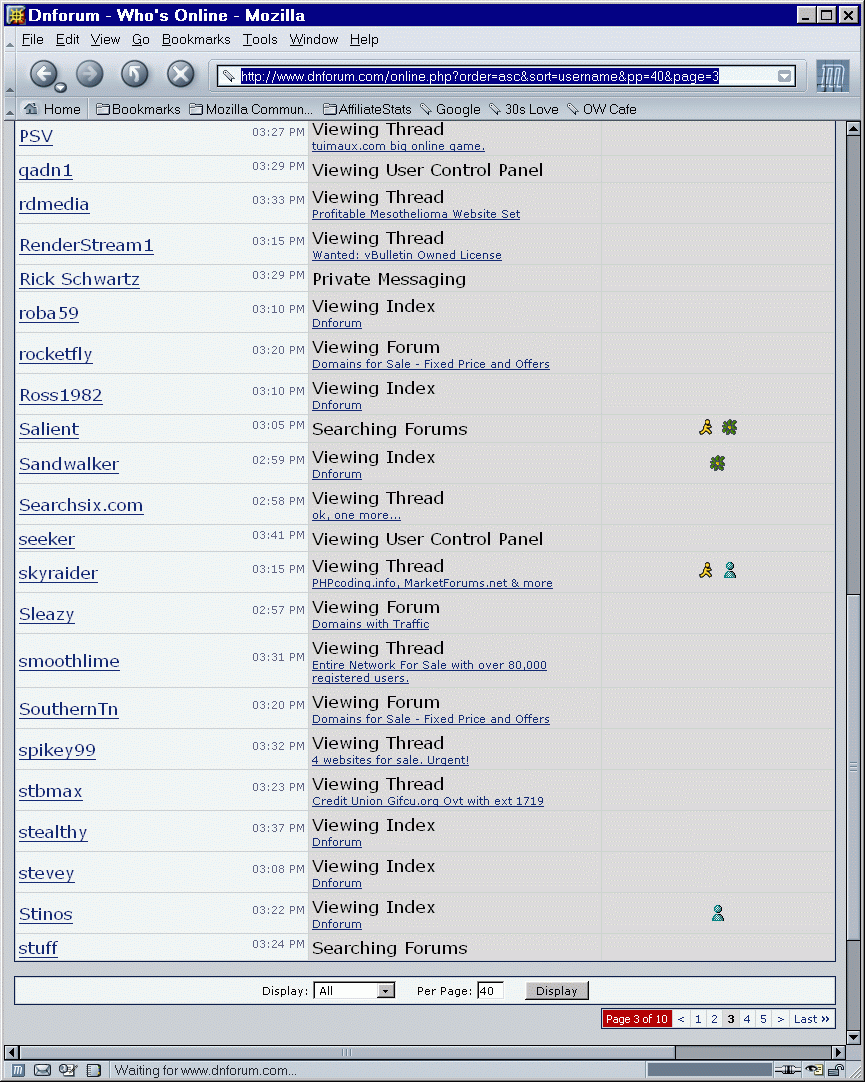Image resolution: width=865 pixels, height=1082 pixels.
Task: Click the Home bookmark toolbar button
Action: point(52,109)
